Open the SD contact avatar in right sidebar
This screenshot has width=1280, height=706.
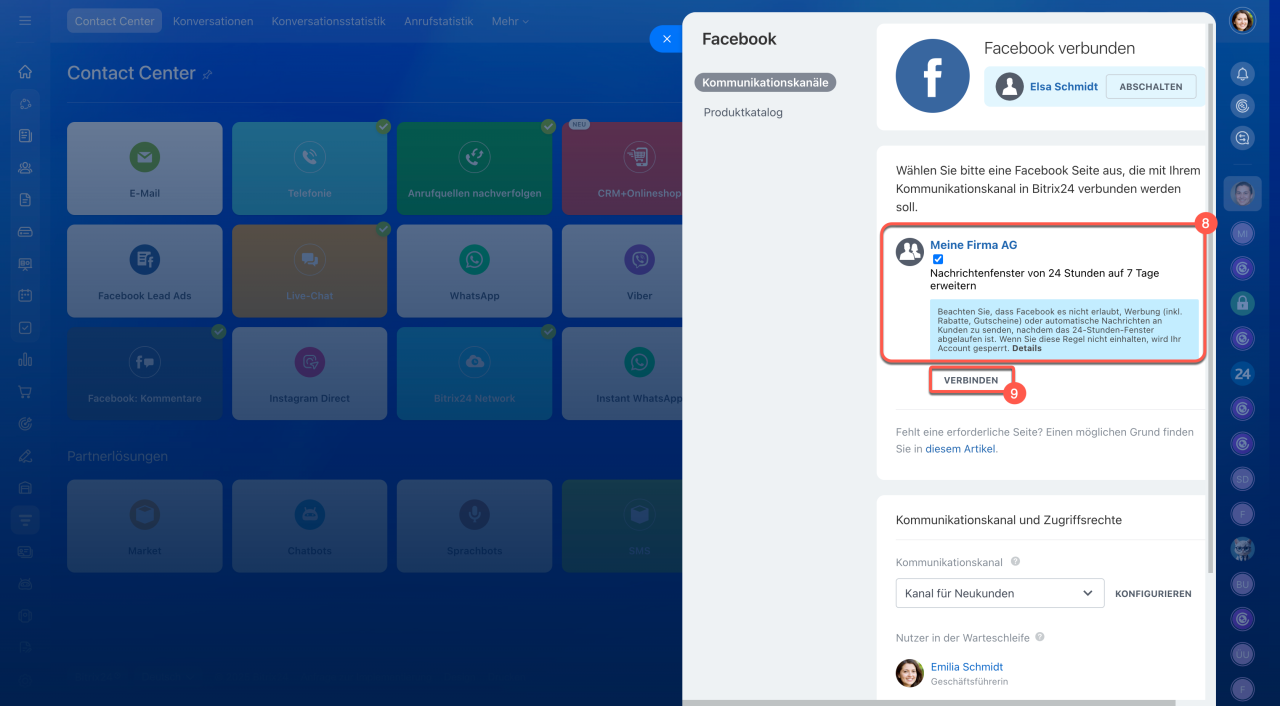(x=1242, y=478)
